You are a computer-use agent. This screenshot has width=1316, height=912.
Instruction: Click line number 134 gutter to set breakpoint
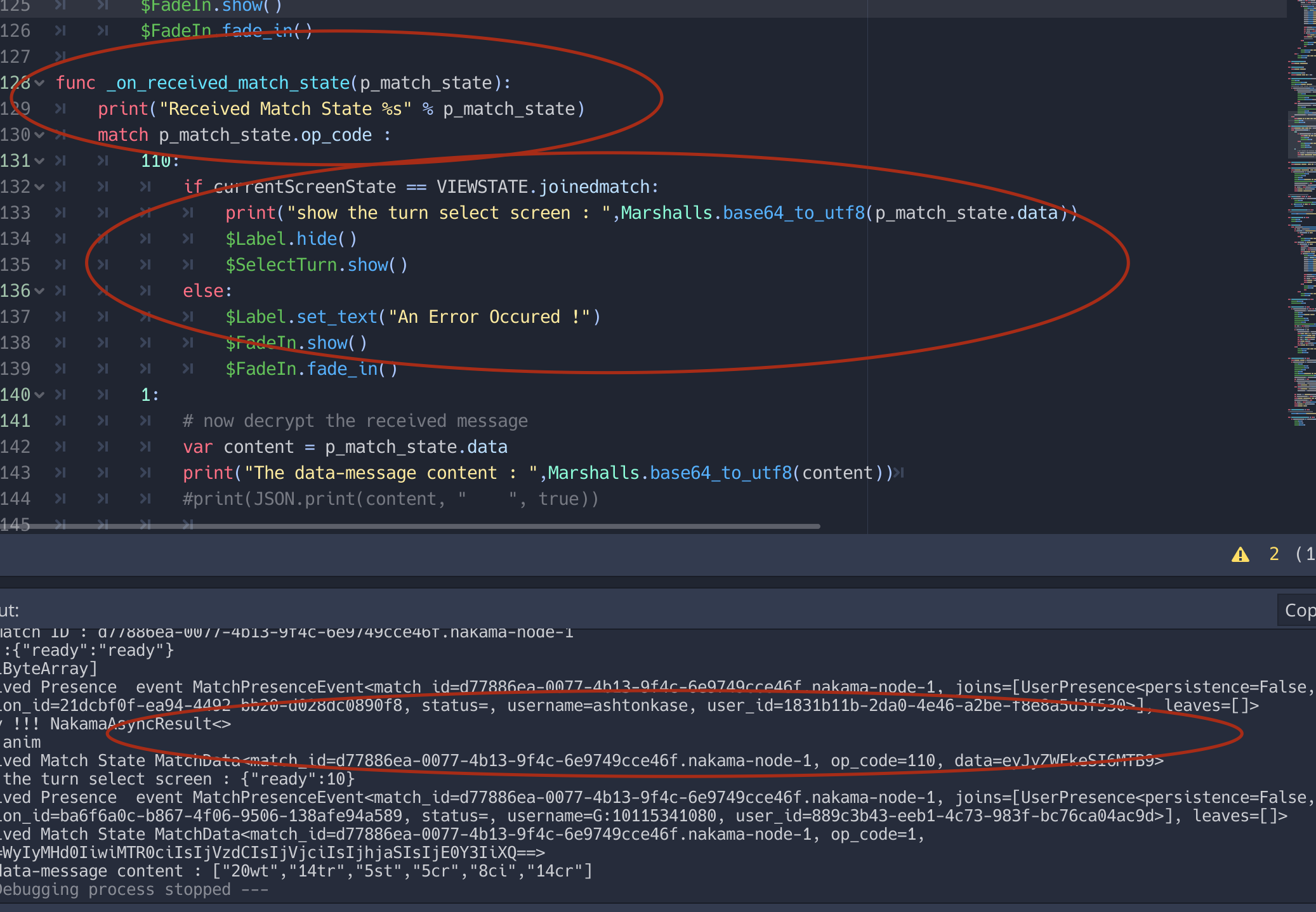(x=17, y=238)
